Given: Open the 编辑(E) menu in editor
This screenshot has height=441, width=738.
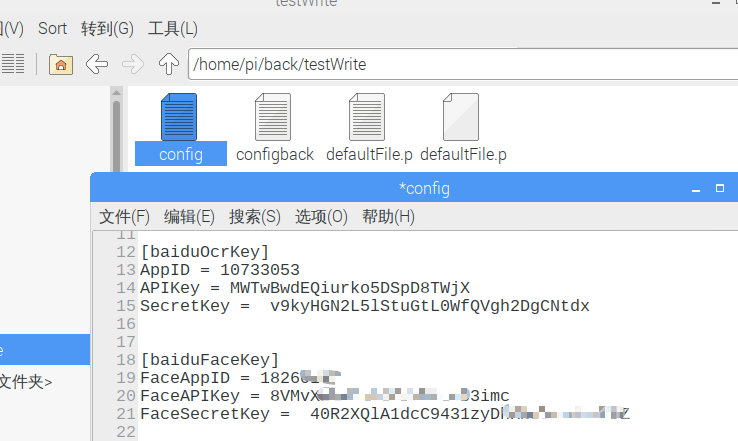Looking at the screenshot, I should coord(189,217).
